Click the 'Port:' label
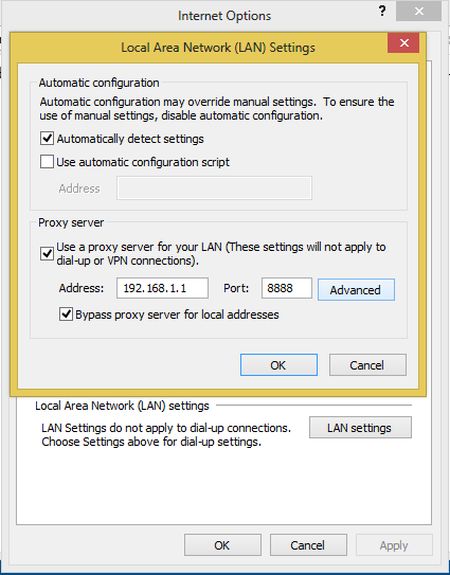This screenshot has width=450, height=575. [236, 288]
